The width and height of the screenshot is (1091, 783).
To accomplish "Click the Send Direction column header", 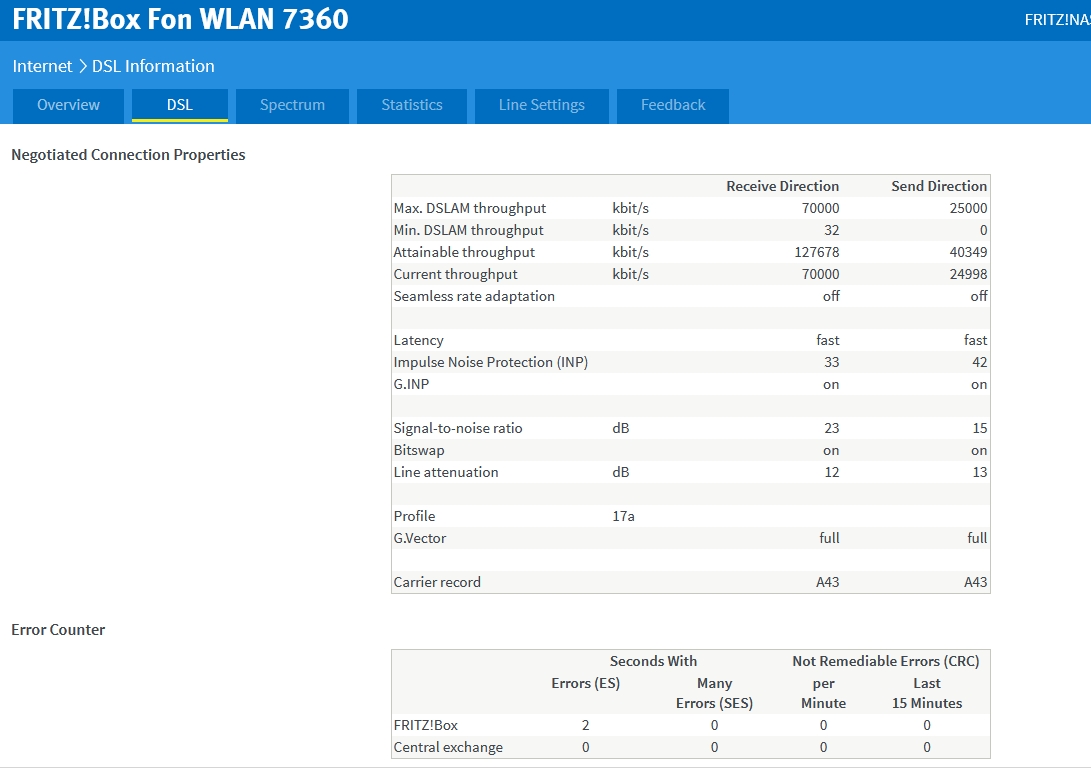I will [938, 186].
